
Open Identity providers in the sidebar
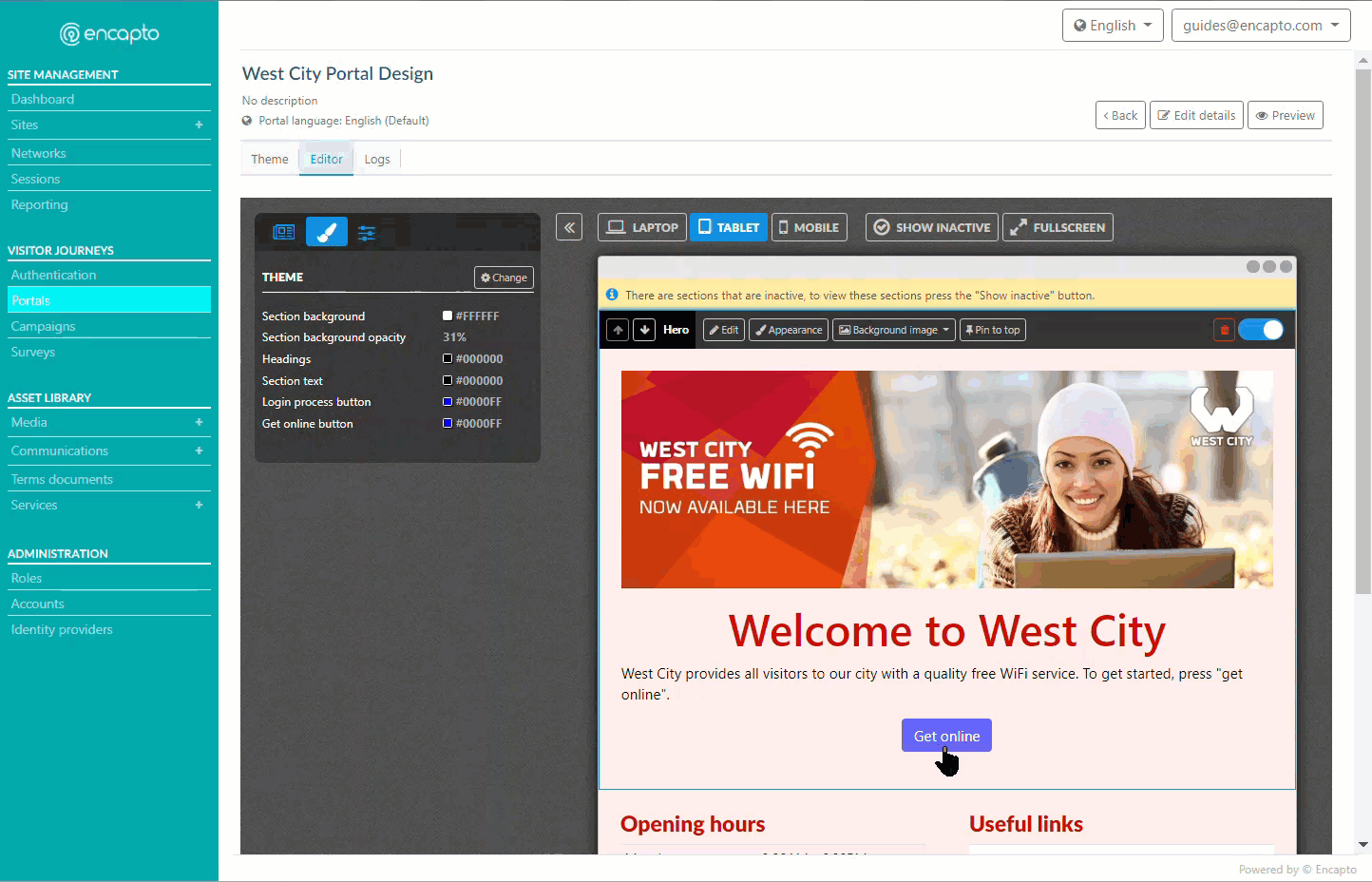(x=62, y=629)
